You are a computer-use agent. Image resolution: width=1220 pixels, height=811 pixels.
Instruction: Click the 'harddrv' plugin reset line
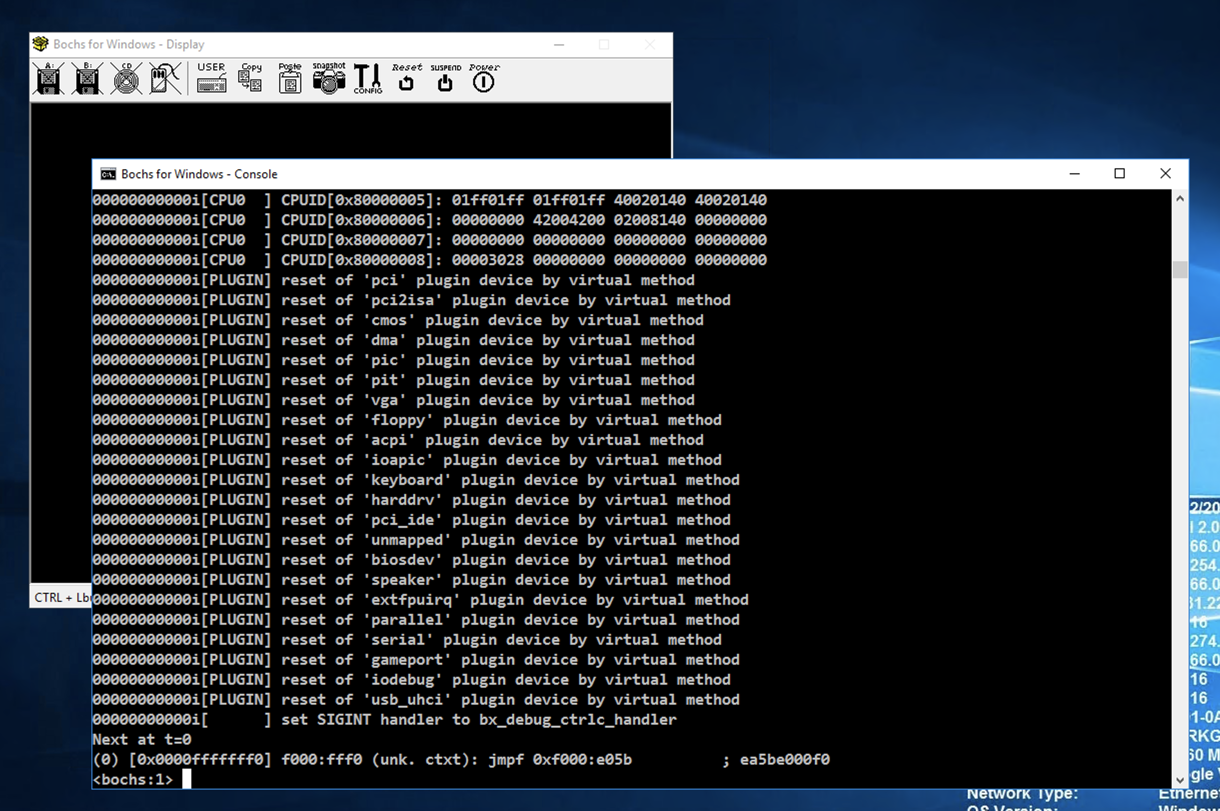pos(411,499)
